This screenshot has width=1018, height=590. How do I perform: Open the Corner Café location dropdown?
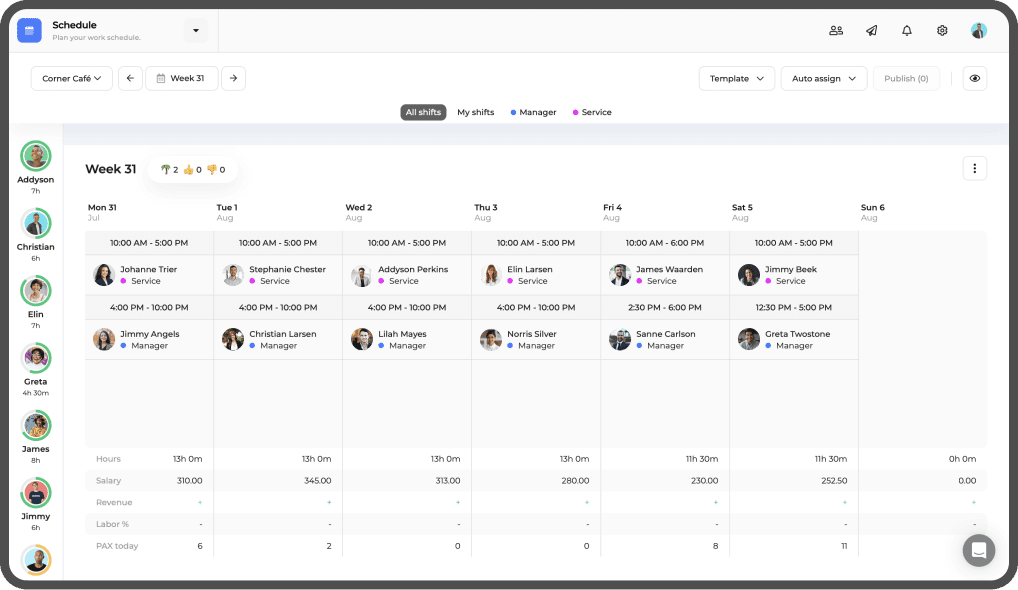click(x=72, y=79)
